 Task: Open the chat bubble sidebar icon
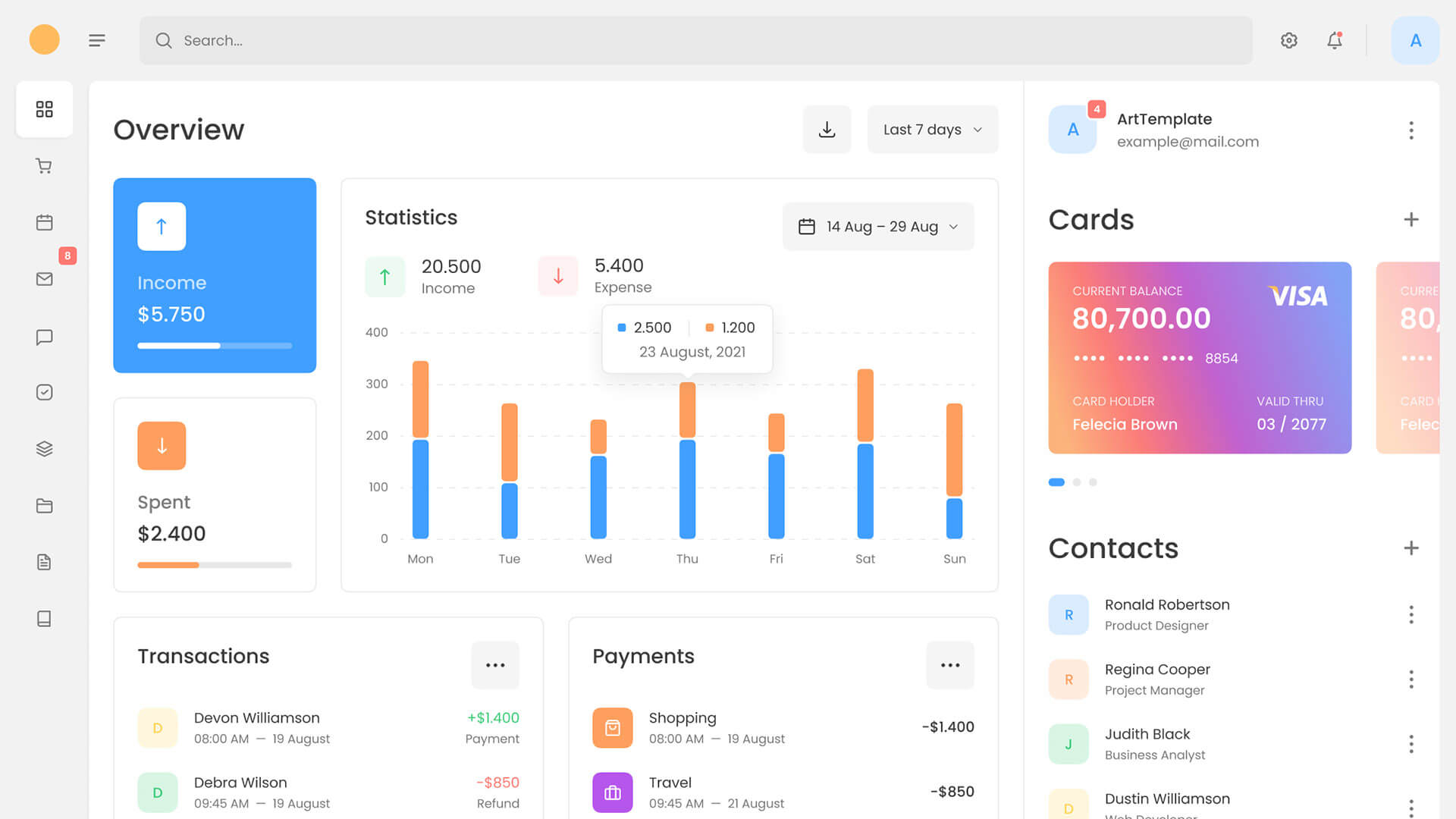coord(44,337)
